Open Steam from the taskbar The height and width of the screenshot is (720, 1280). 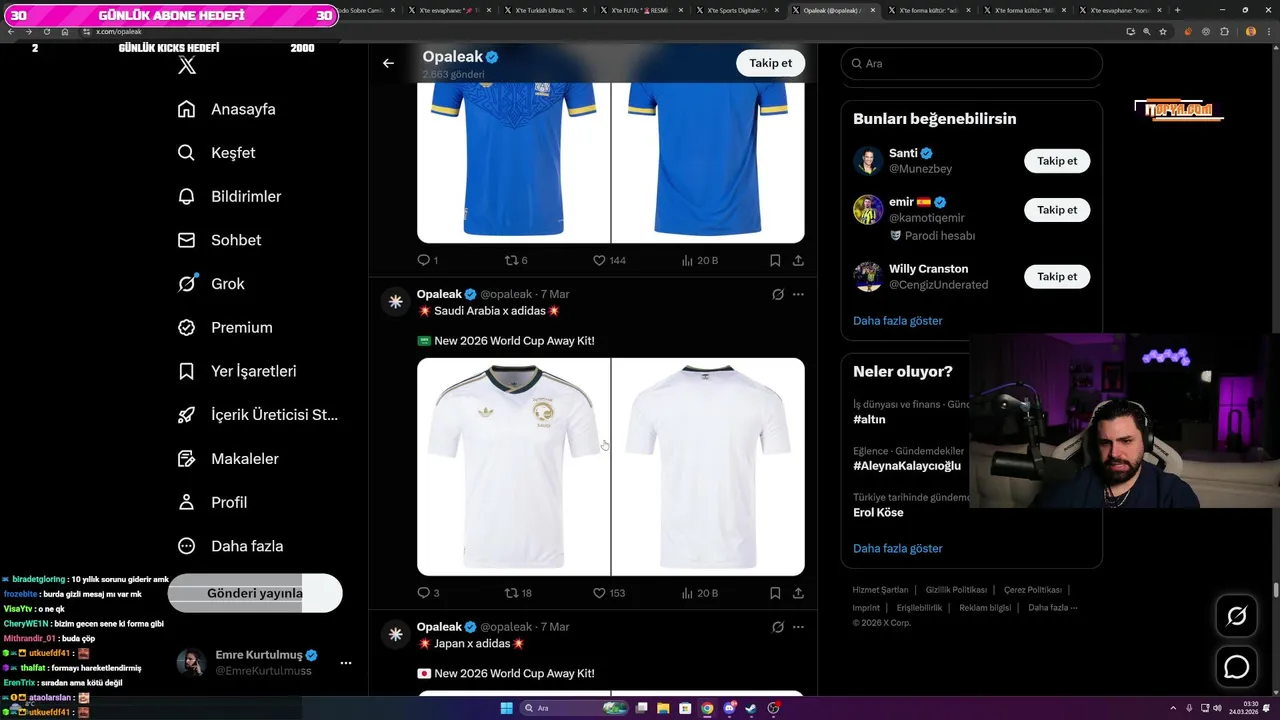(751, 708)
